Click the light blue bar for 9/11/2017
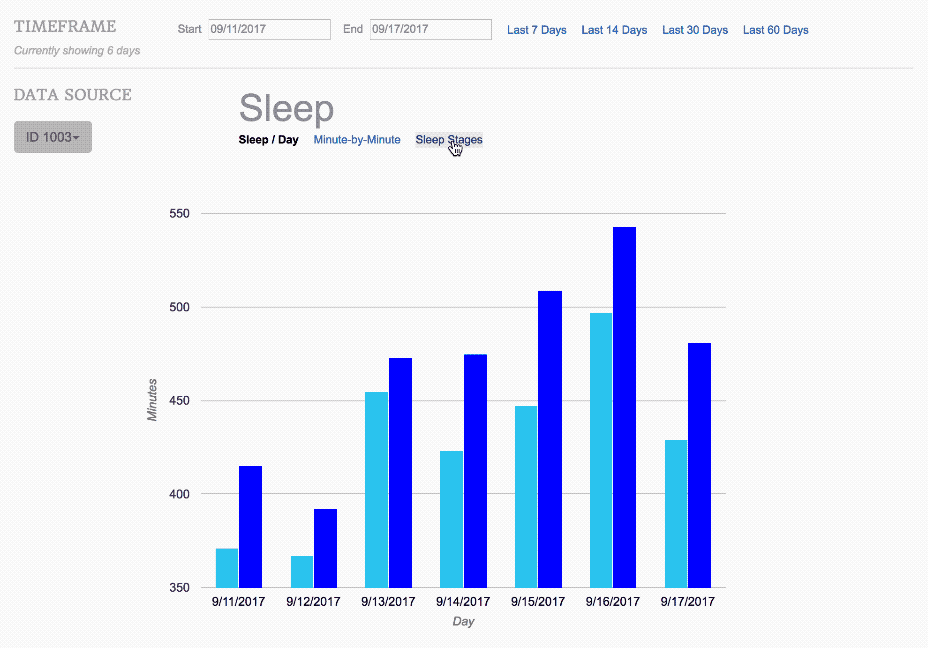Image resolution: width=928 pixels, height=648 pixels. pyautogui.click(x=227, y=568)
